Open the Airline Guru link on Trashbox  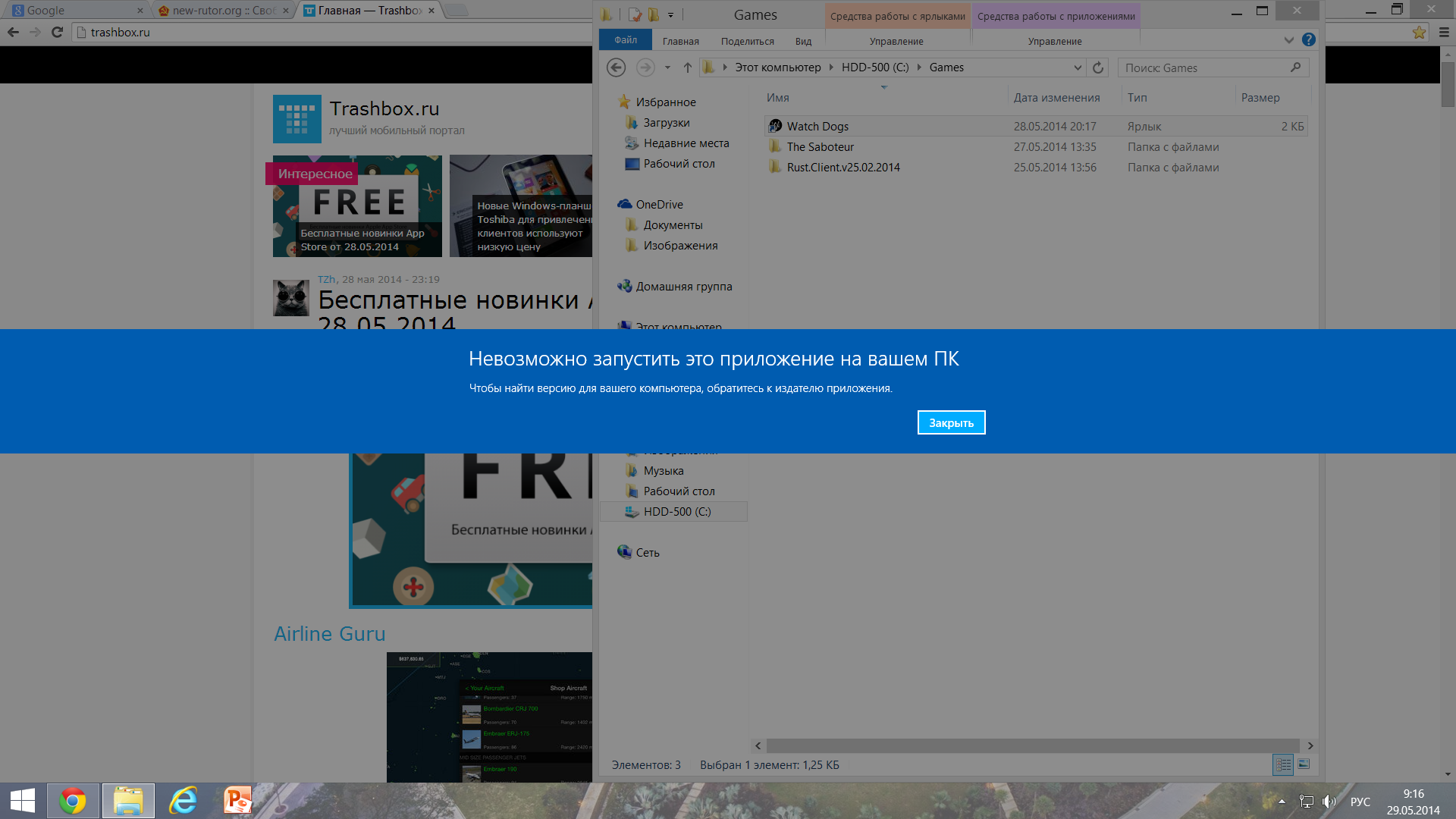[x=329, y=633]
